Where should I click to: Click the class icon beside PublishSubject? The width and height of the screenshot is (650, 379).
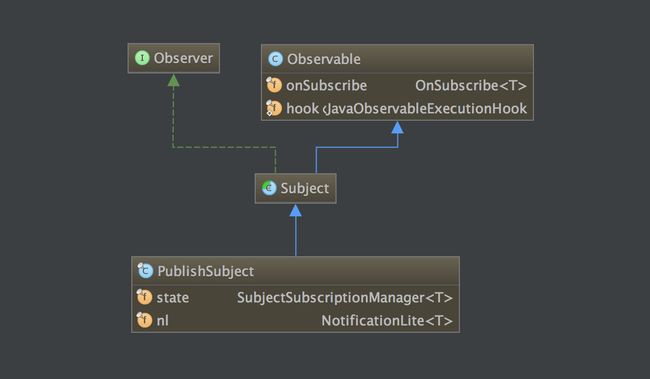pos(145,271)
